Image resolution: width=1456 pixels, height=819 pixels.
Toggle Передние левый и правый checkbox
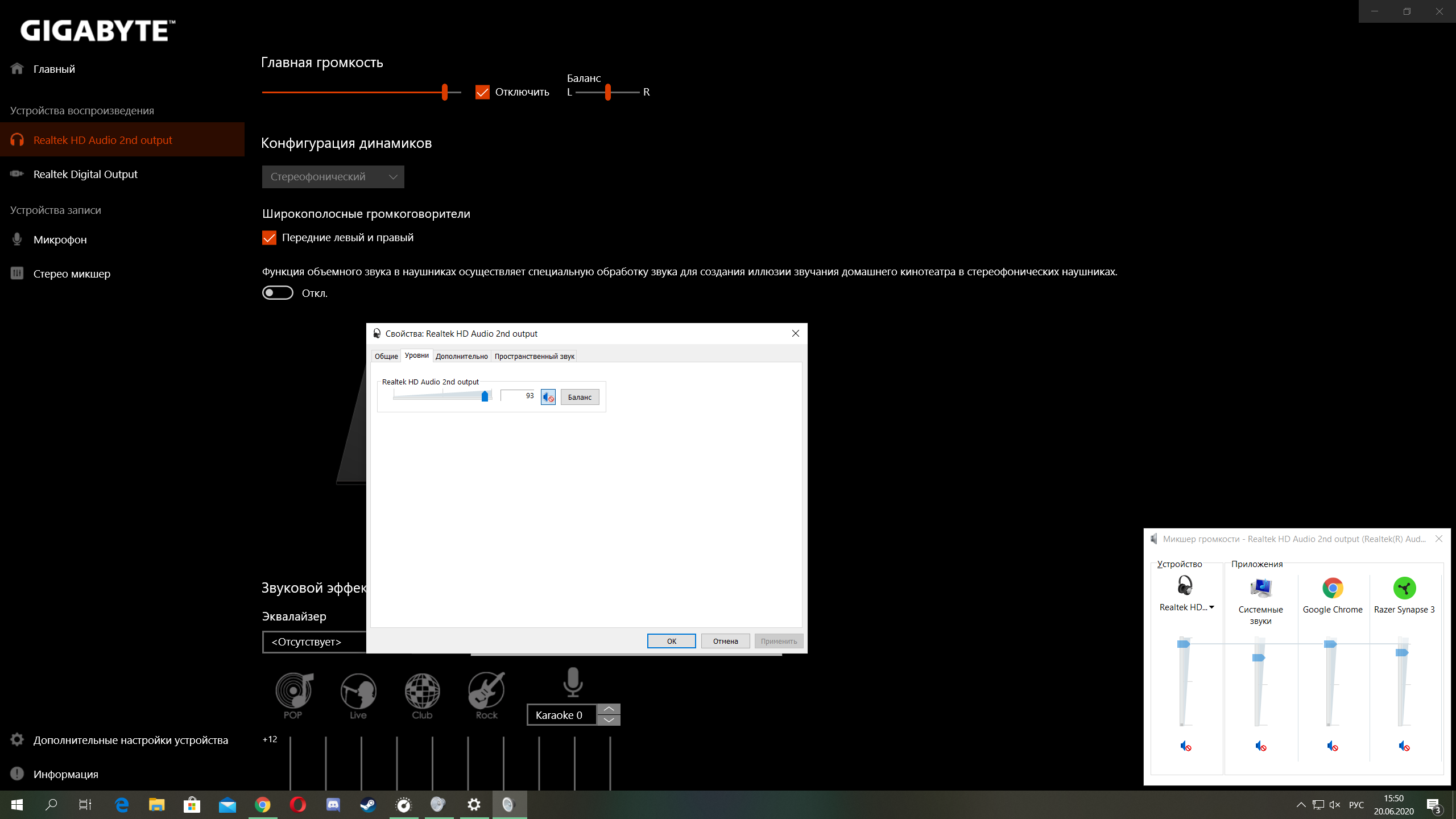(x=269, y=238)
